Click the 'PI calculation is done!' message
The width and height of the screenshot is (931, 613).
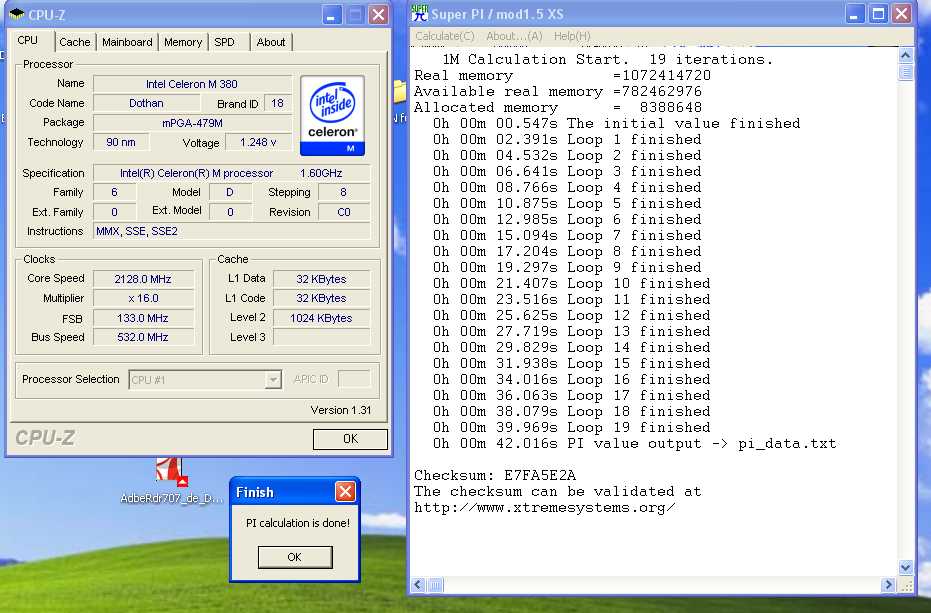(298, 523)
